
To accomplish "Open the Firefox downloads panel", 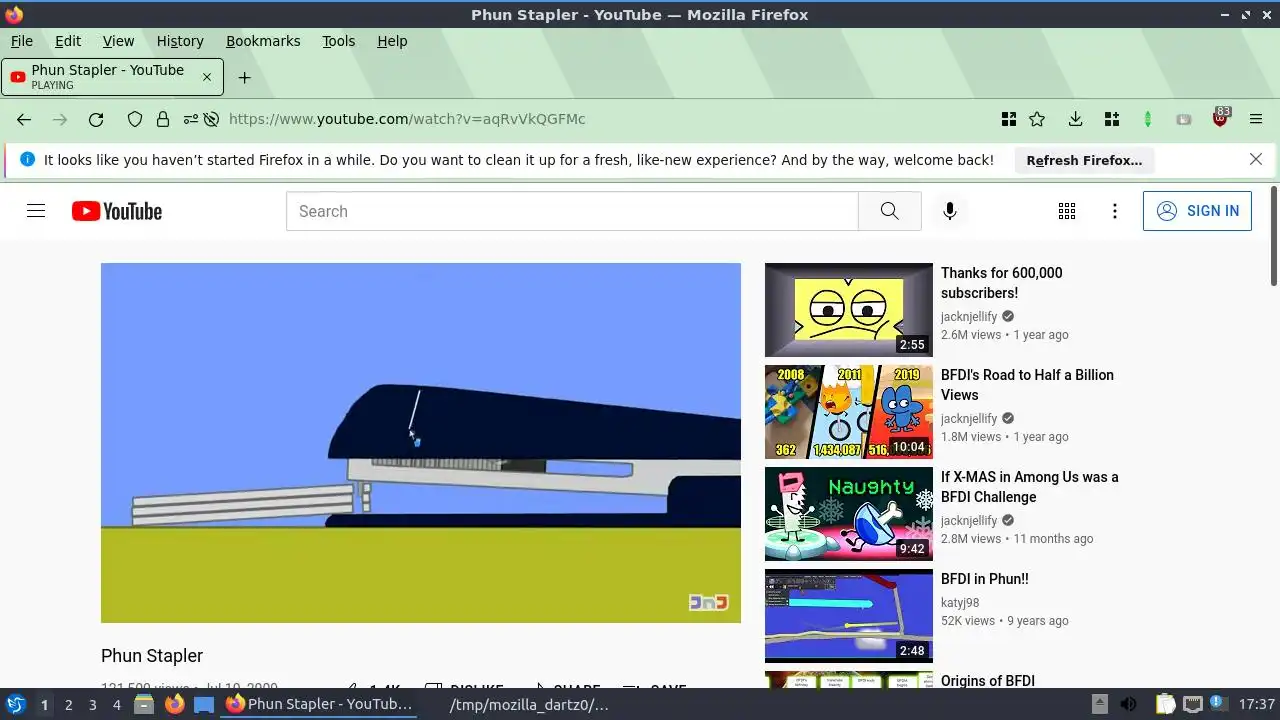I will (x=1075, y=119).
